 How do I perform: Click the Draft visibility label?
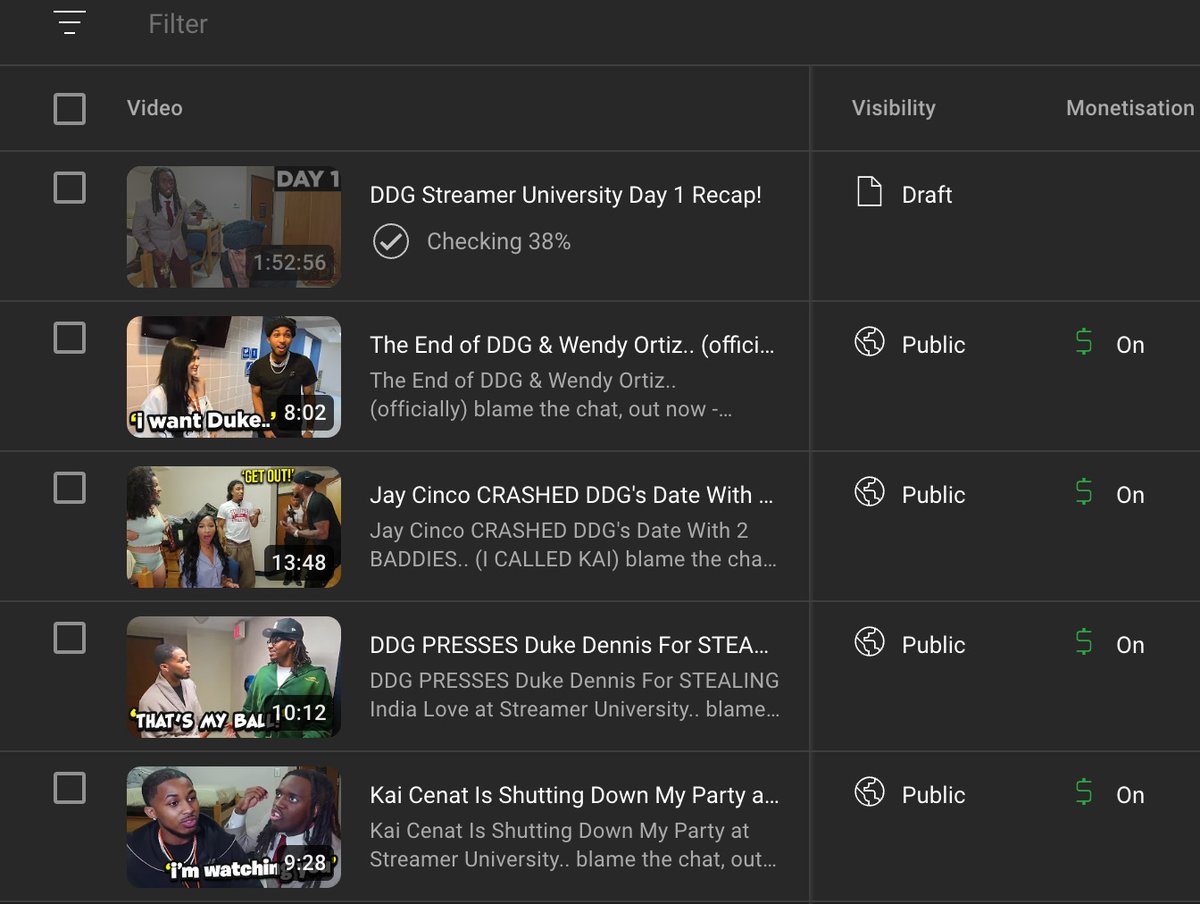[927, 195]
